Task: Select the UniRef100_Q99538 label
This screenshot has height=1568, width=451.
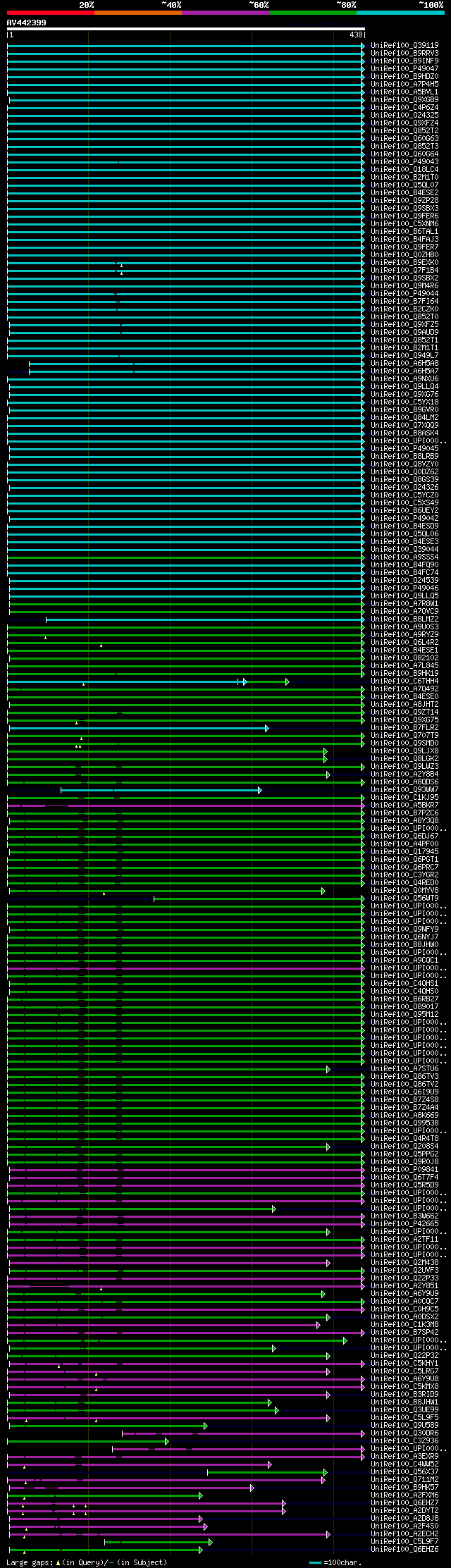Action: pyautogui.click(x=404, y=1123)
